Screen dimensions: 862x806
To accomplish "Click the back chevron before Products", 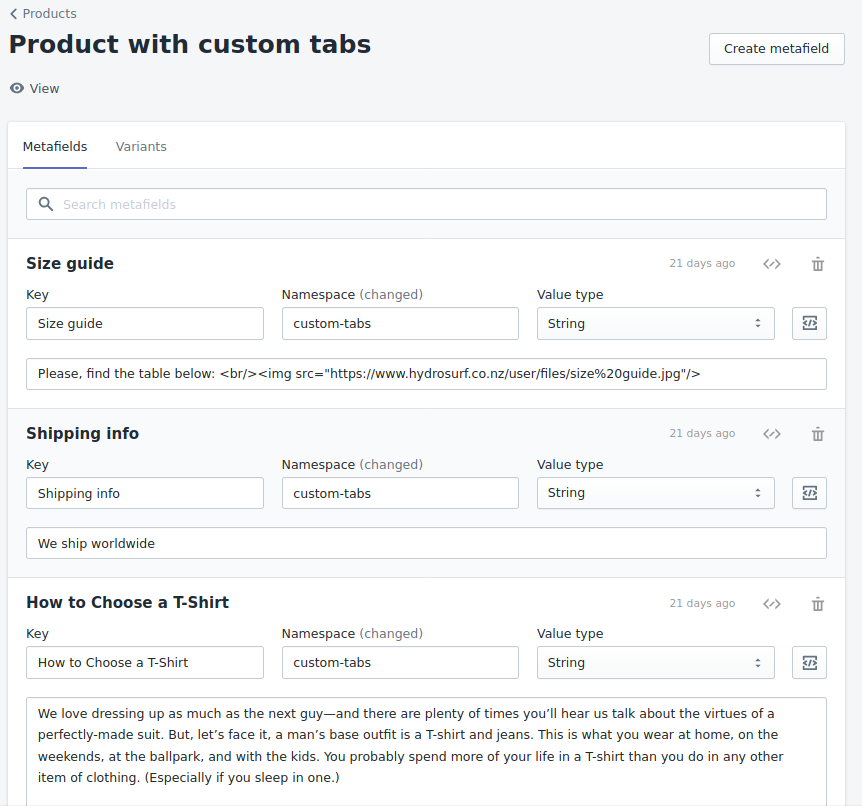I will tap(14, 14).
